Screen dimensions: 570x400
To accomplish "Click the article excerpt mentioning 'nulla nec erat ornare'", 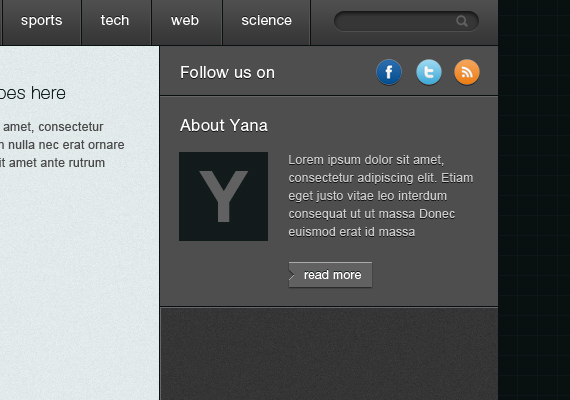I will (x=62, y=145).
